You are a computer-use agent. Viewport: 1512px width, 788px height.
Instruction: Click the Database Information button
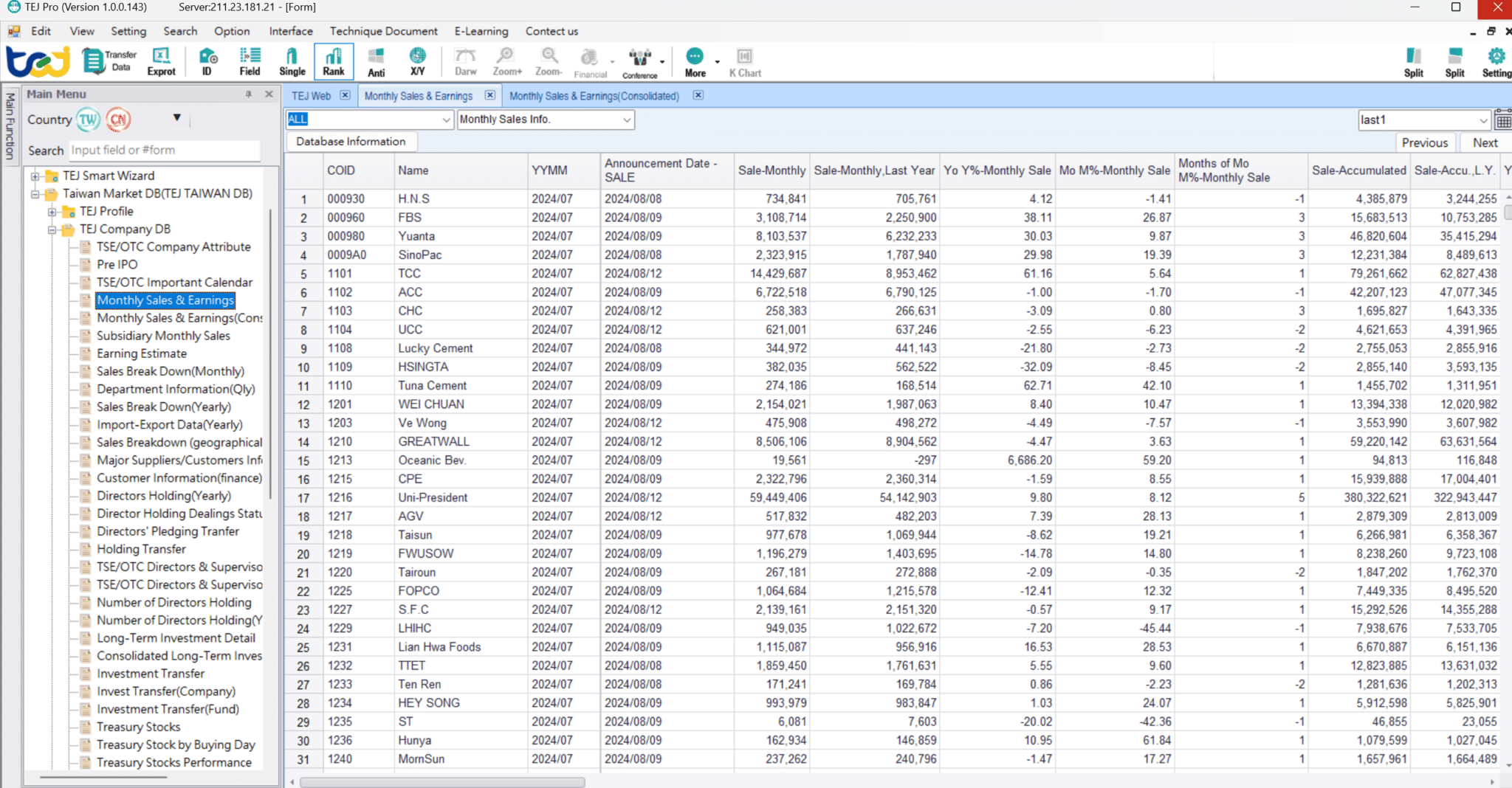[351, 141]
